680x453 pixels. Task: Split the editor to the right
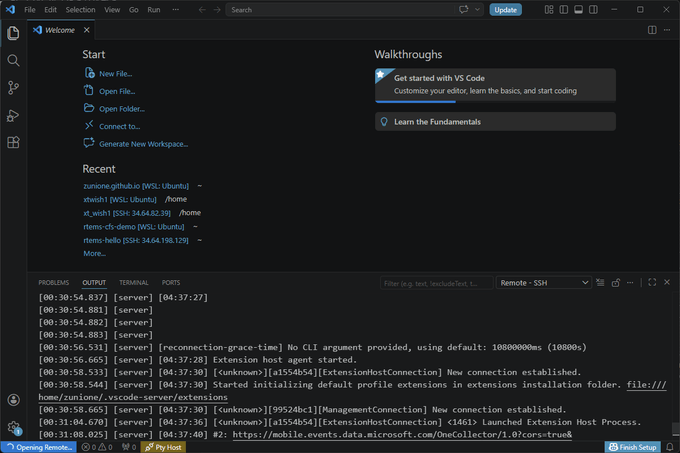coord(652,30)
